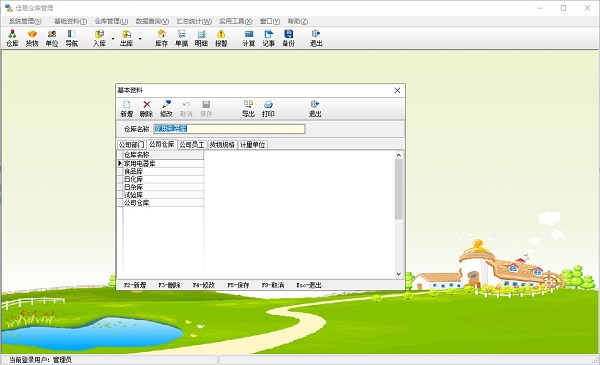Open the 基础资料(T) menu
The height and width of the screenshot is (365, 600).
(70, 21)
